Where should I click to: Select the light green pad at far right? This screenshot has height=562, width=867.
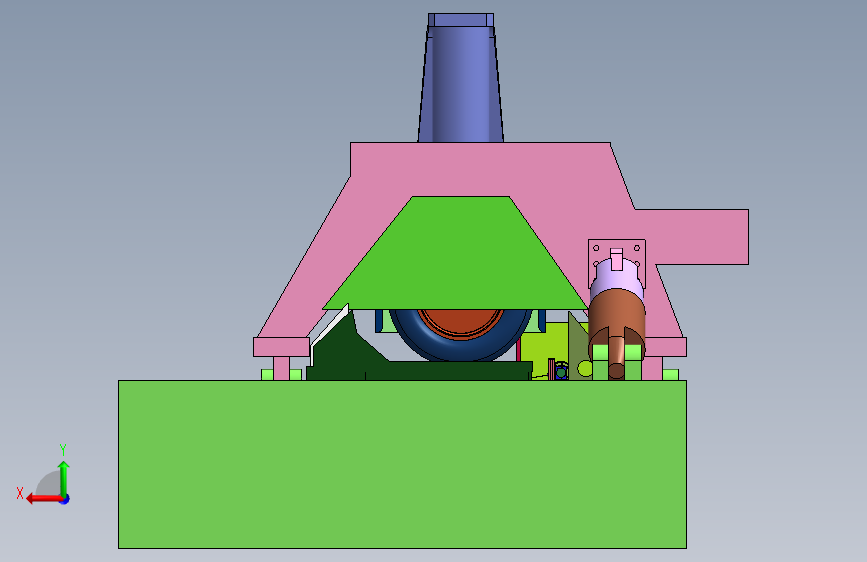tap(670, 374)
